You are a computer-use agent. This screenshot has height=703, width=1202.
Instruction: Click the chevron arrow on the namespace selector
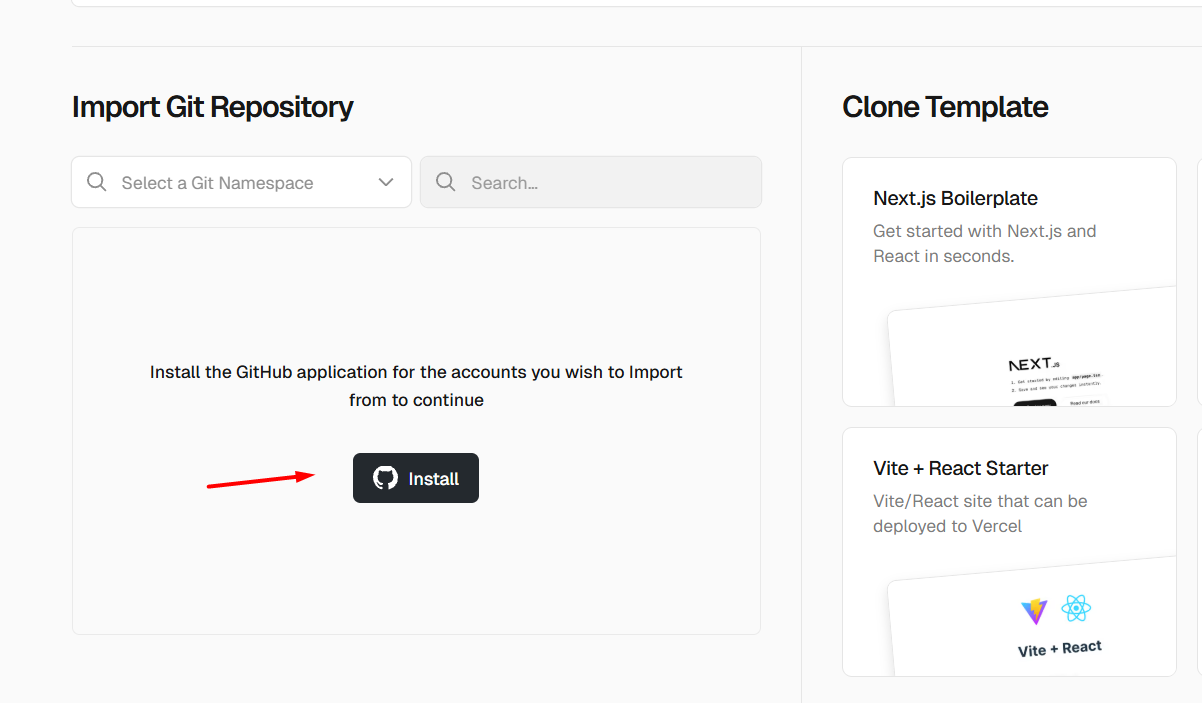point(386,182)
